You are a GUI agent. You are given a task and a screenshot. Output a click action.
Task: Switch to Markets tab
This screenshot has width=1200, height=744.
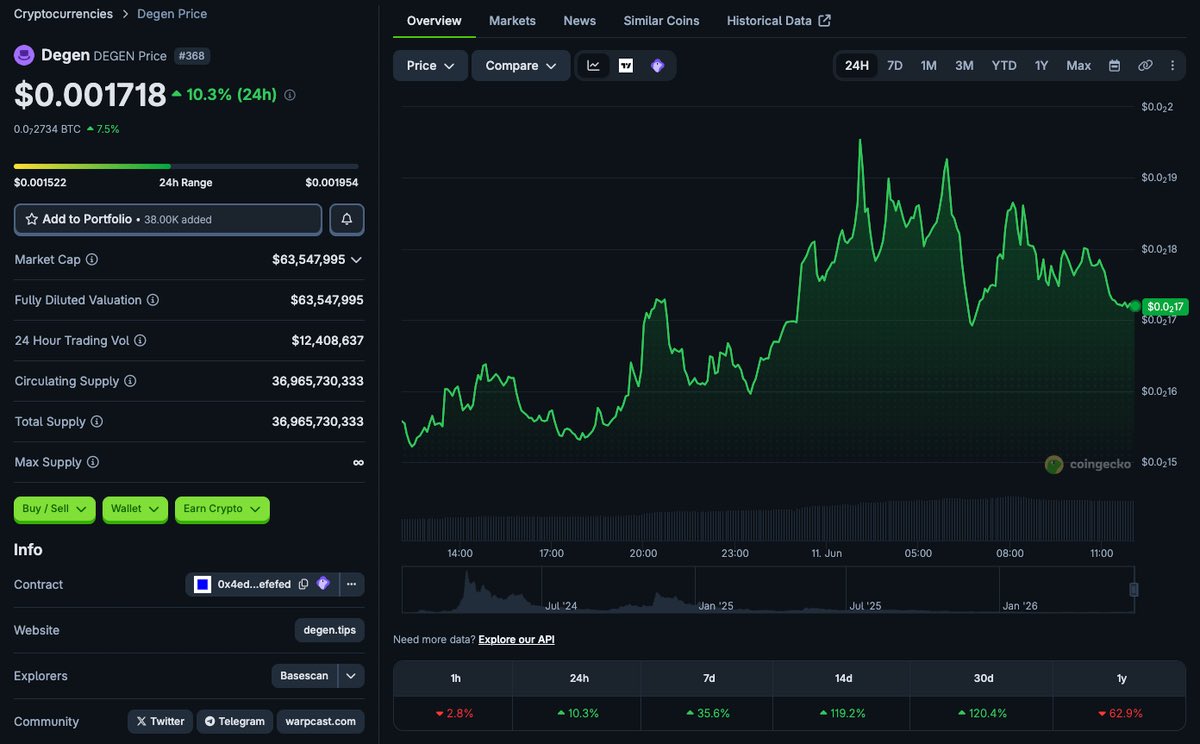coord(512,21)
